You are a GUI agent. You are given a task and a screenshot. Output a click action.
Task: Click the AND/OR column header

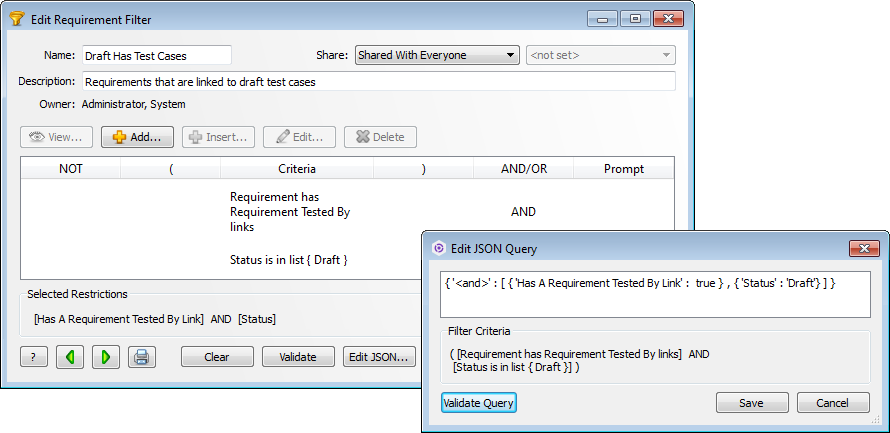tap(523, 169)
